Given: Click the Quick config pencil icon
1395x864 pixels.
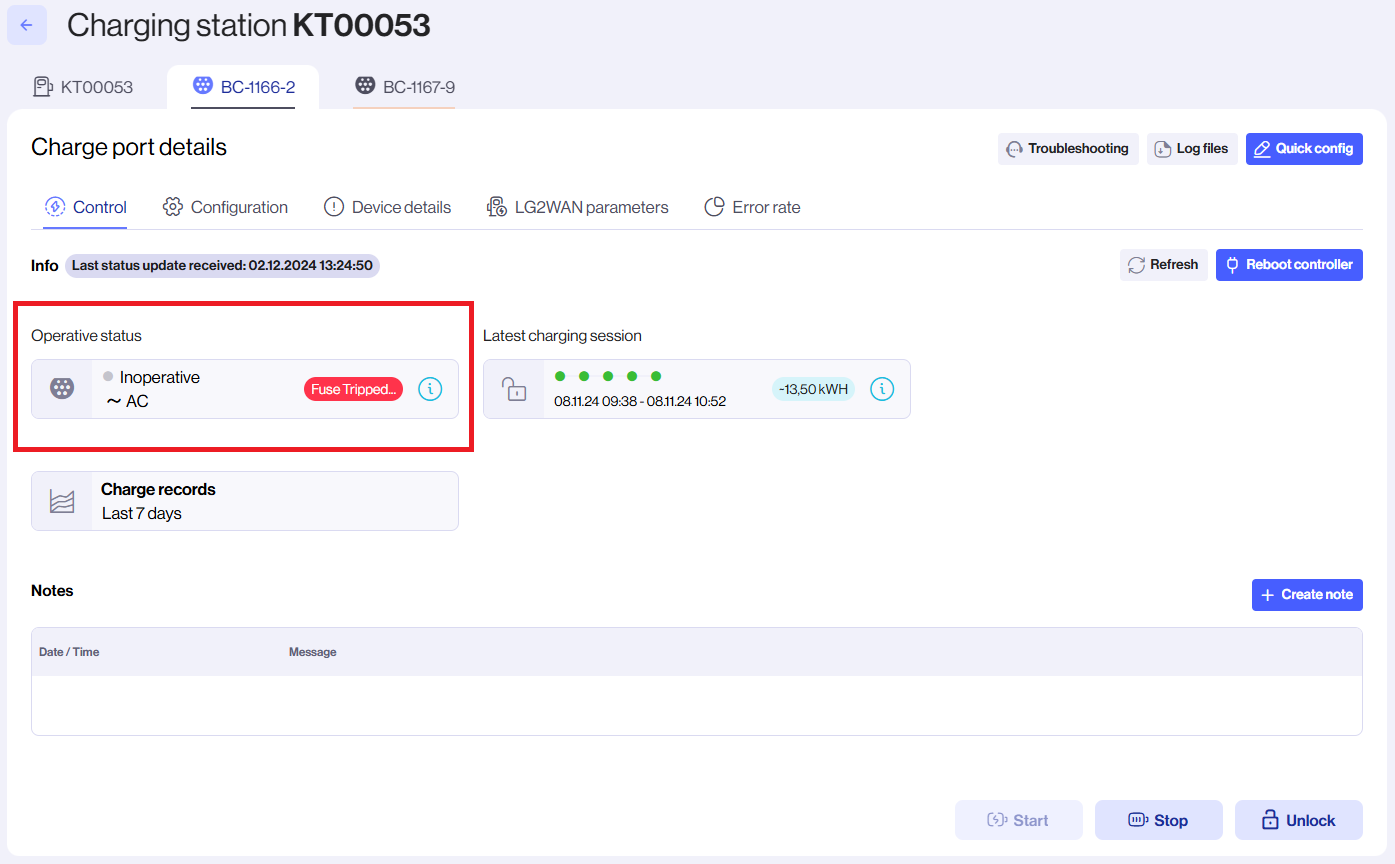Looking at the screenshot, I should [1264, 148].
